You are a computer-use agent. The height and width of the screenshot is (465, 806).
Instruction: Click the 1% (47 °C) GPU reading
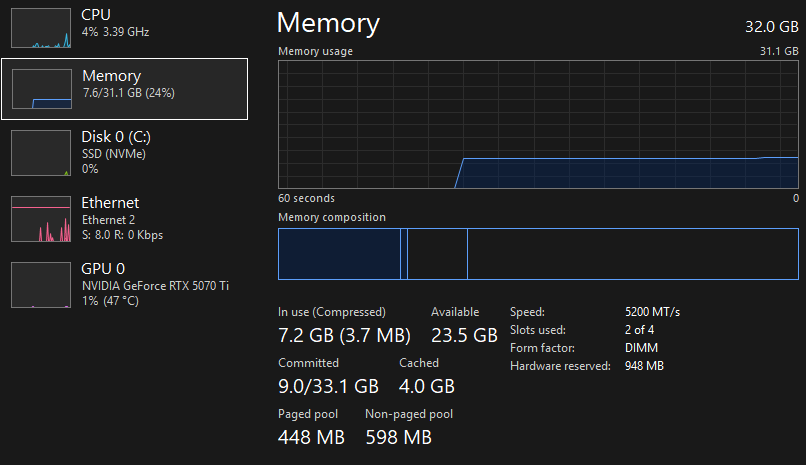110,301
